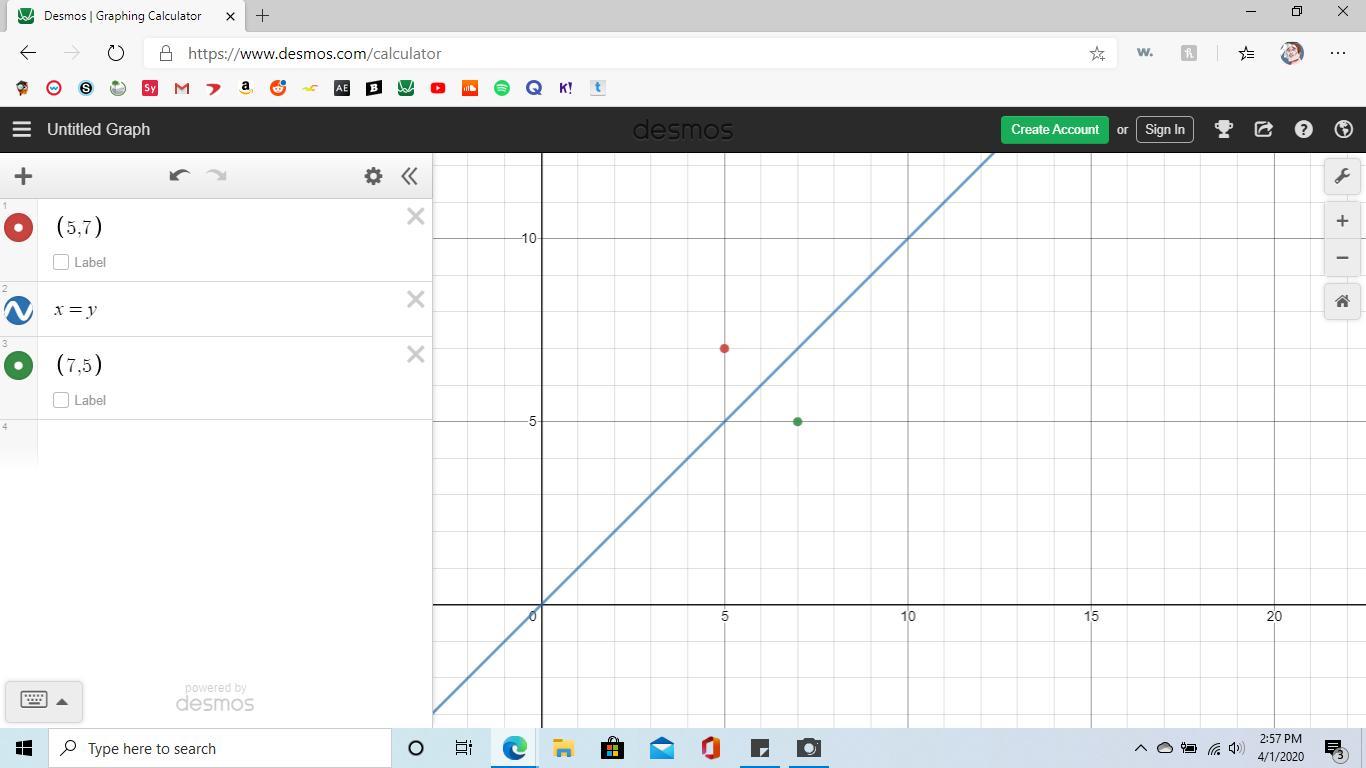Add this page to favorites
Screen dimensions: 1366x768
point(1097,53)
